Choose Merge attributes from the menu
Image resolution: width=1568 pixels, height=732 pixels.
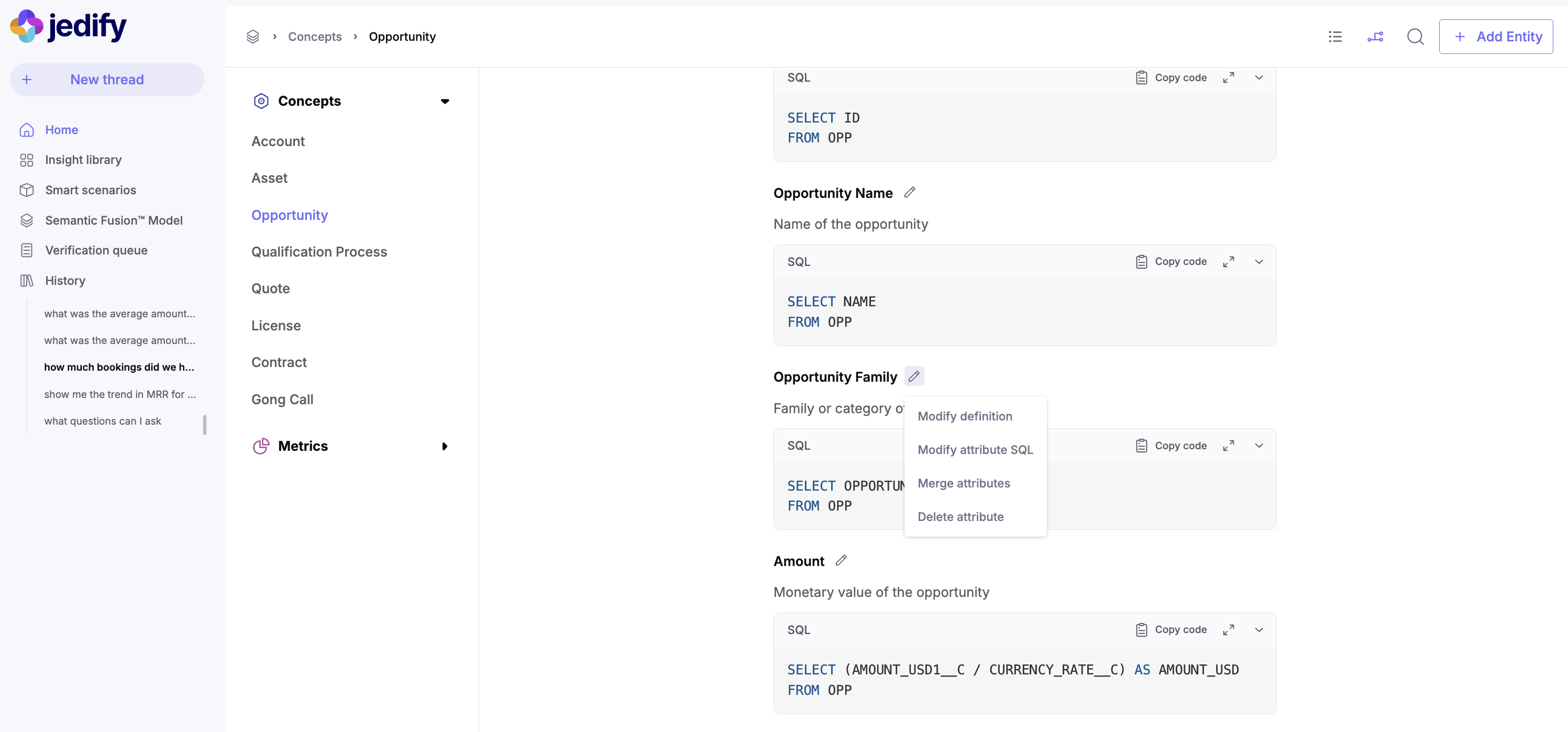pos(964,483)
